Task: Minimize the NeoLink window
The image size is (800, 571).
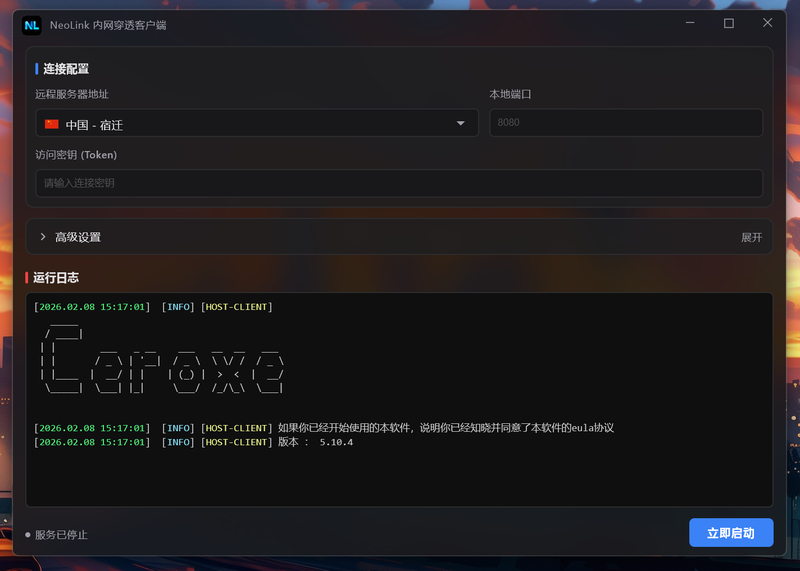Action: (x=690, y=23)
